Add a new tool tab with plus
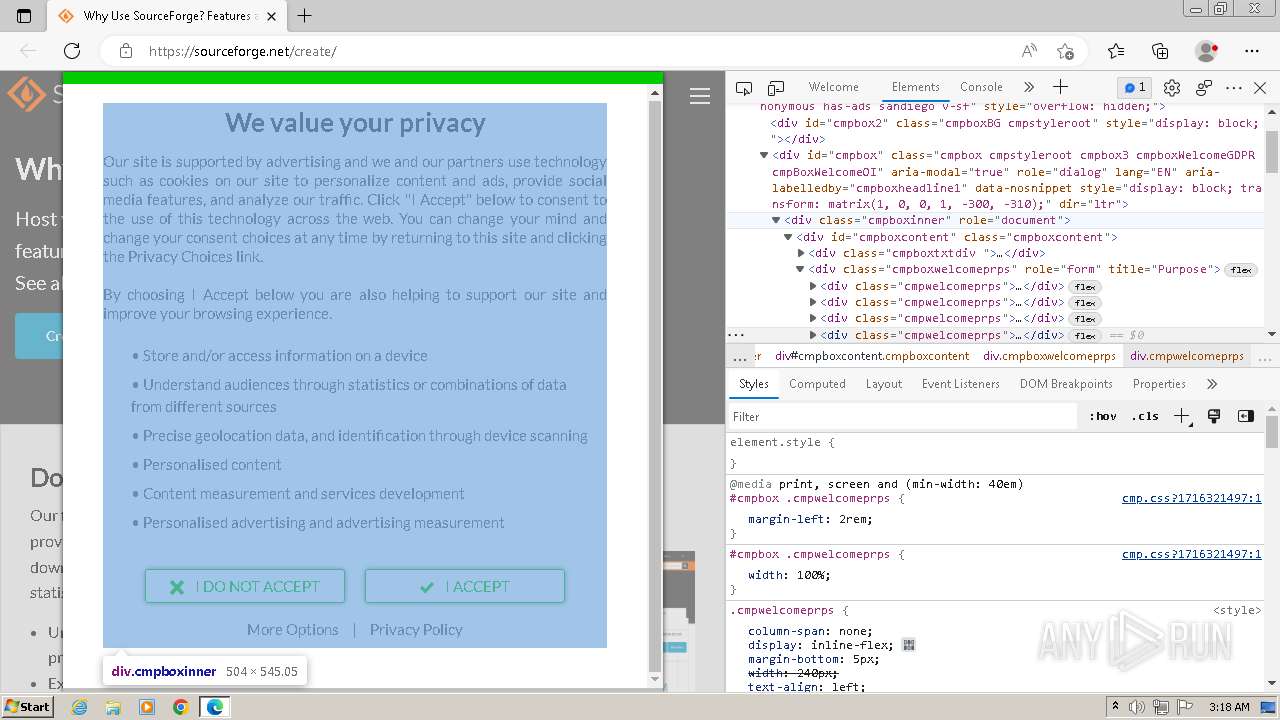Image resolution: width=1280 pixels, height=720 pixels. coord(1061,87)
